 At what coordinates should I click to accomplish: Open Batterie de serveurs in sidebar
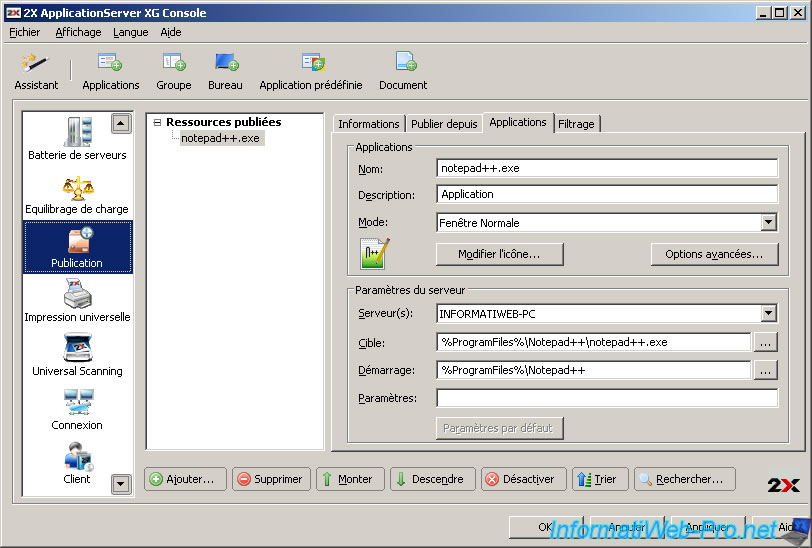(77, 139)
